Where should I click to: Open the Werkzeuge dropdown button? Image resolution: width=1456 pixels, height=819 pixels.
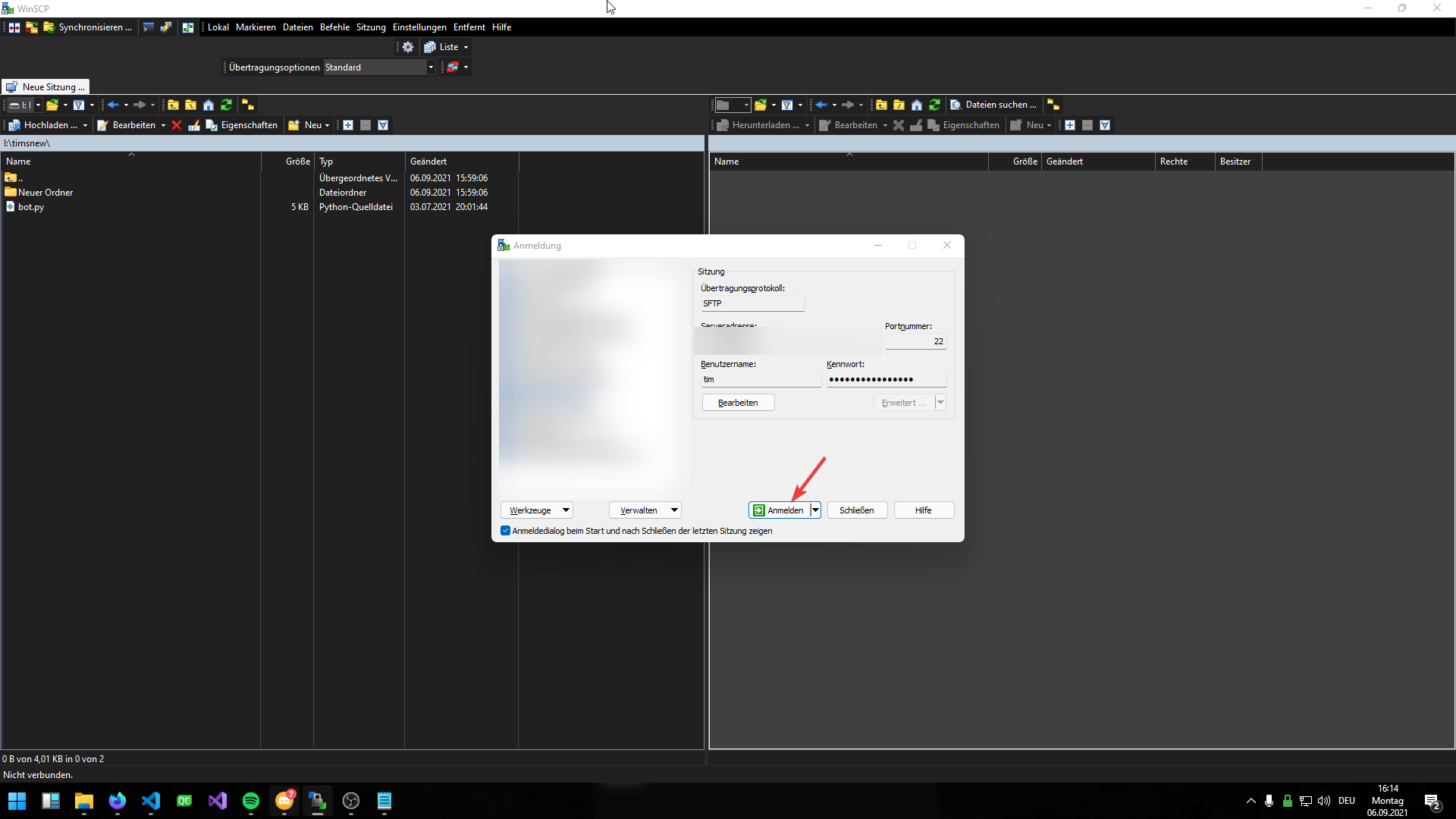[x=536, y=510]
